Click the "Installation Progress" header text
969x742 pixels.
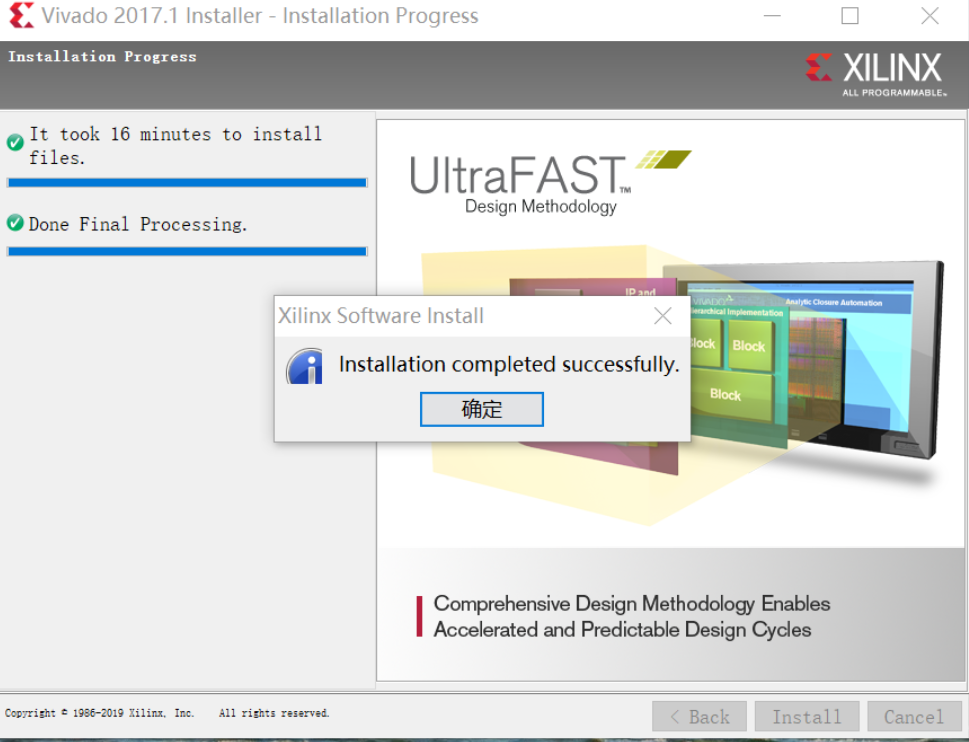click(102, 56)
